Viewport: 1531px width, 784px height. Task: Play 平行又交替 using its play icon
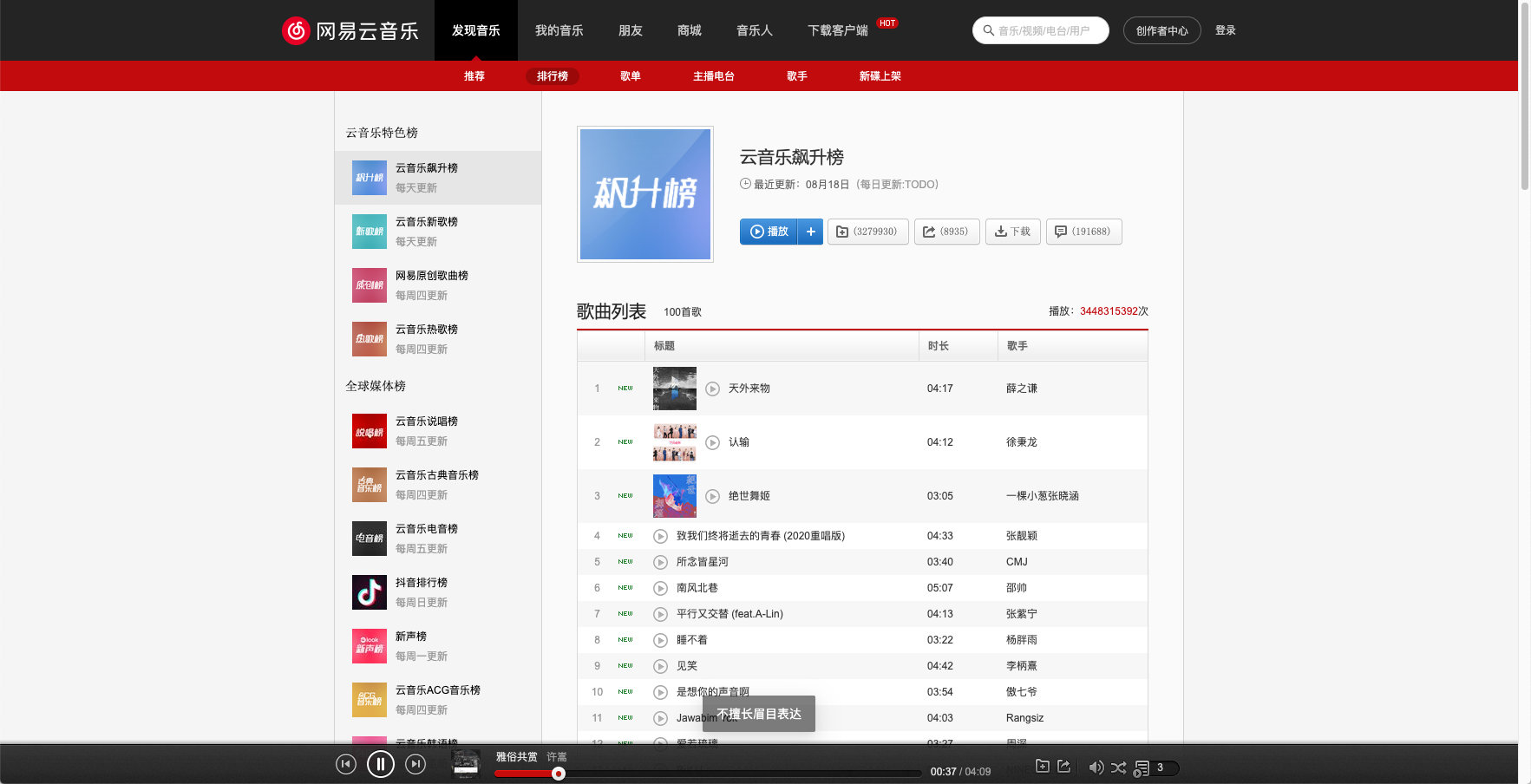[660, 614]
